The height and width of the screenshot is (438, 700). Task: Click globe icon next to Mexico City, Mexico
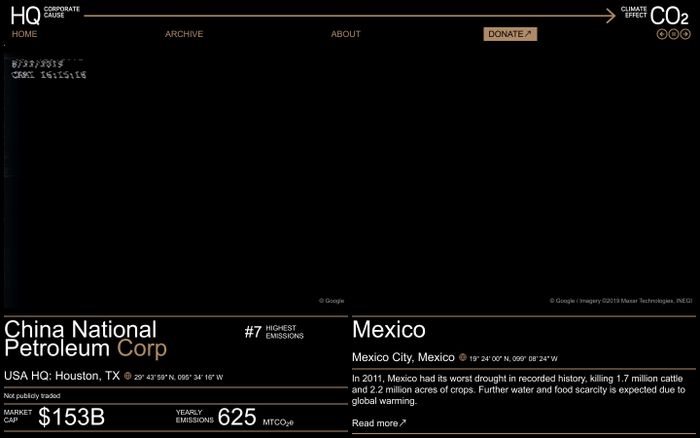pos(463,357)
